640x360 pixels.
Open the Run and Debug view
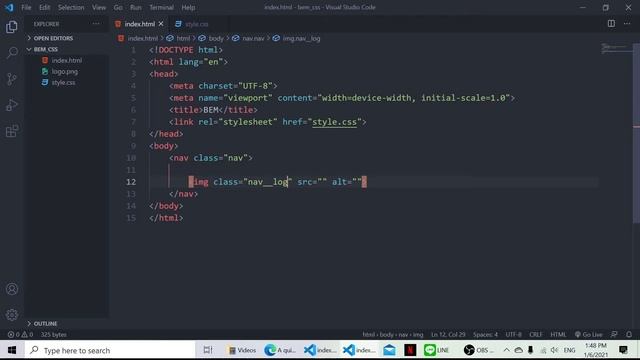[x=12, y=105]
